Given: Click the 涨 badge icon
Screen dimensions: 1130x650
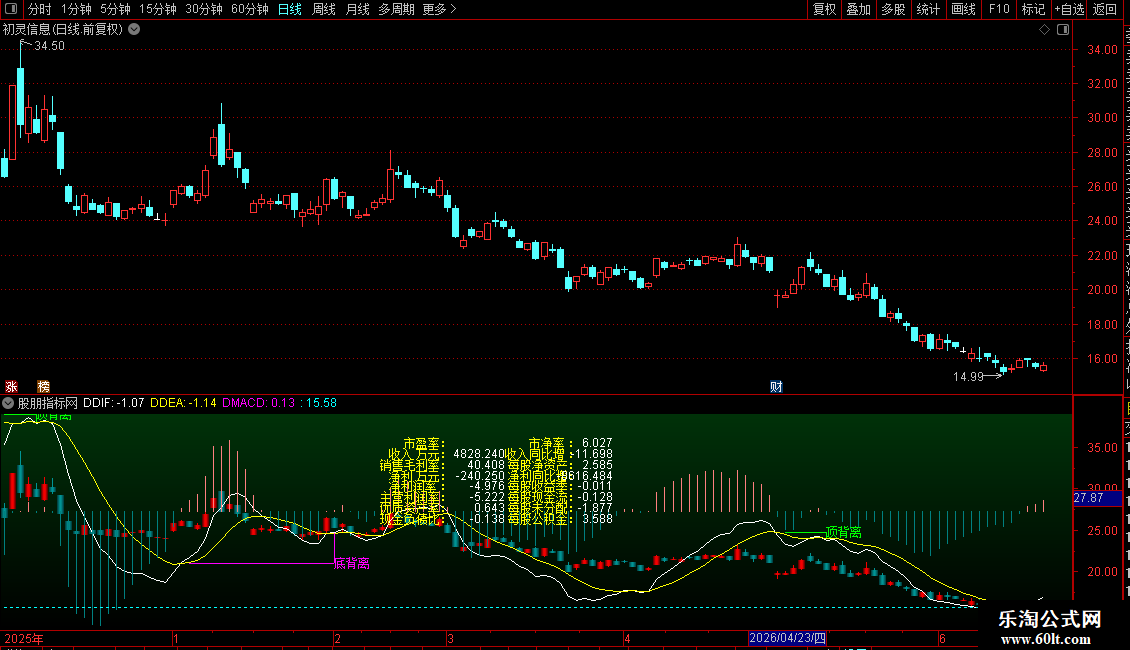Looking at the screenshot, I should pos(12,386).
